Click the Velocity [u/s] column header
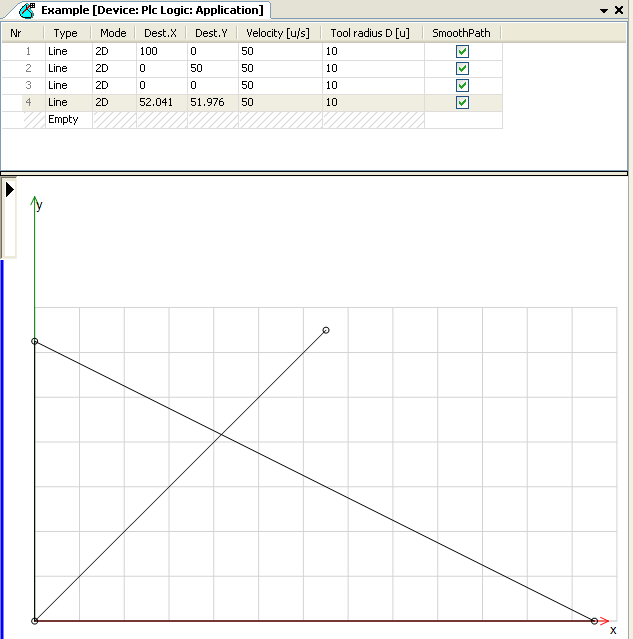Image resolution: width=633 pixels, height=639 pixels. click(278, 33)
